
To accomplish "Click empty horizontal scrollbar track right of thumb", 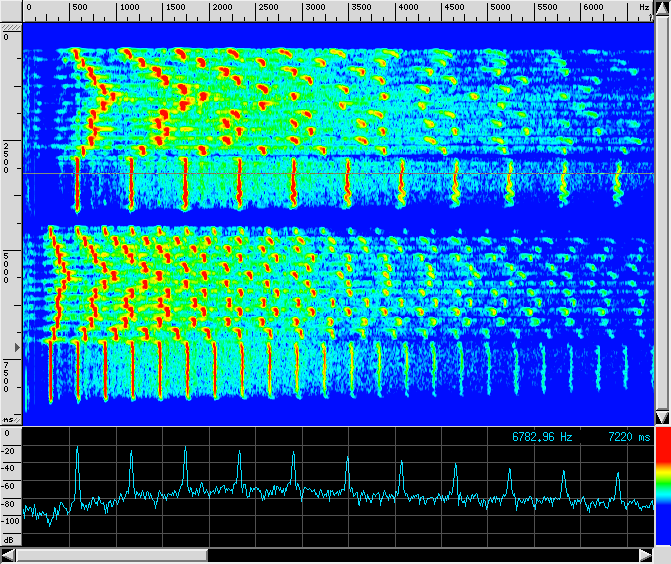I will click(x=420, y=555).
